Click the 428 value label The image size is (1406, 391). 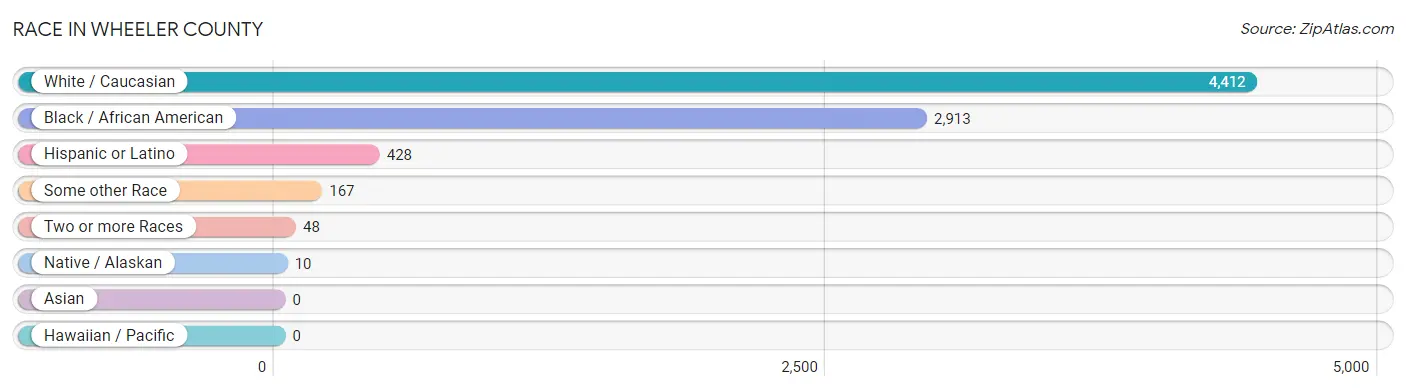click(x=400, y=154)
